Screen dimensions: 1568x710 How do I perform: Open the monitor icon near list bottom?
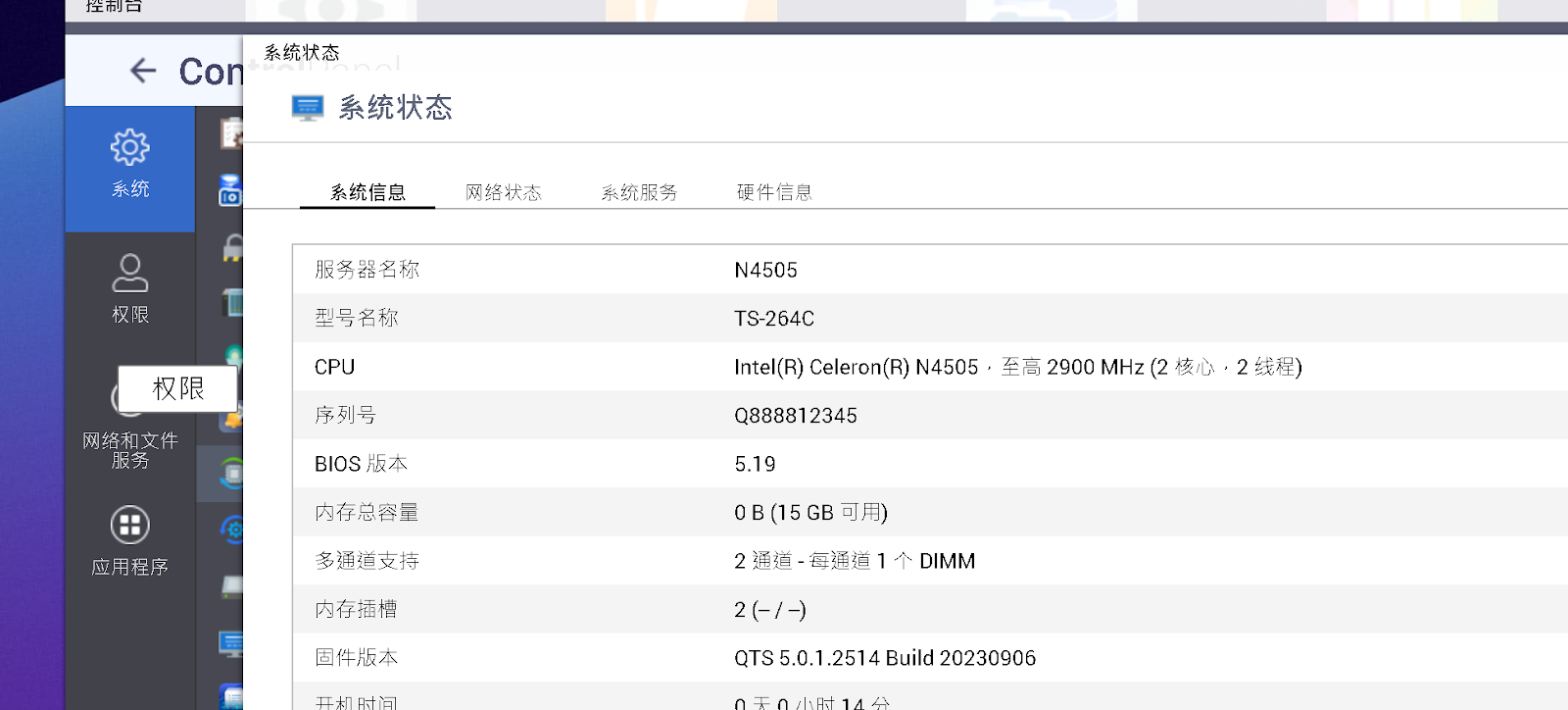231,644
